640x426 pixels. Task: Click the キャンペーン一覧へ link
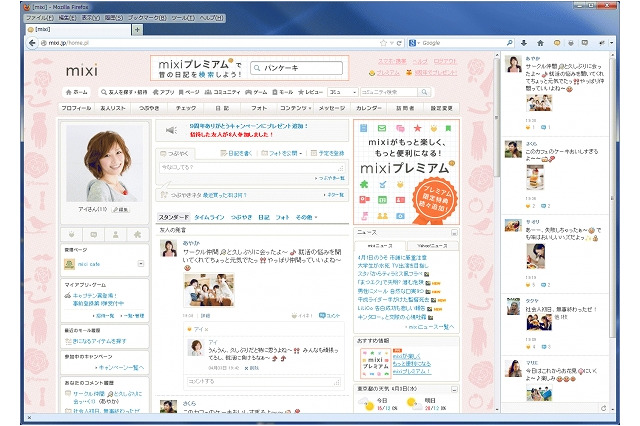120,367
